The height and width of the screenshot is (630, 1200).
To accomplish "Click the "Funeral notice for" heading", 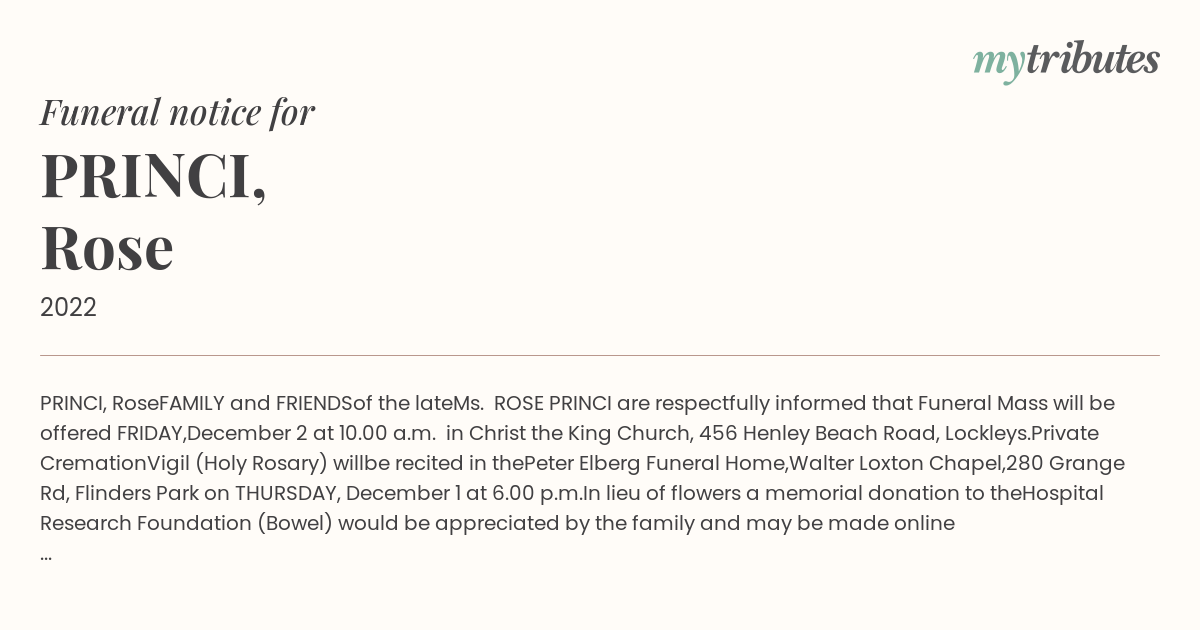I will pyautogui.click(x=177, y=112).
